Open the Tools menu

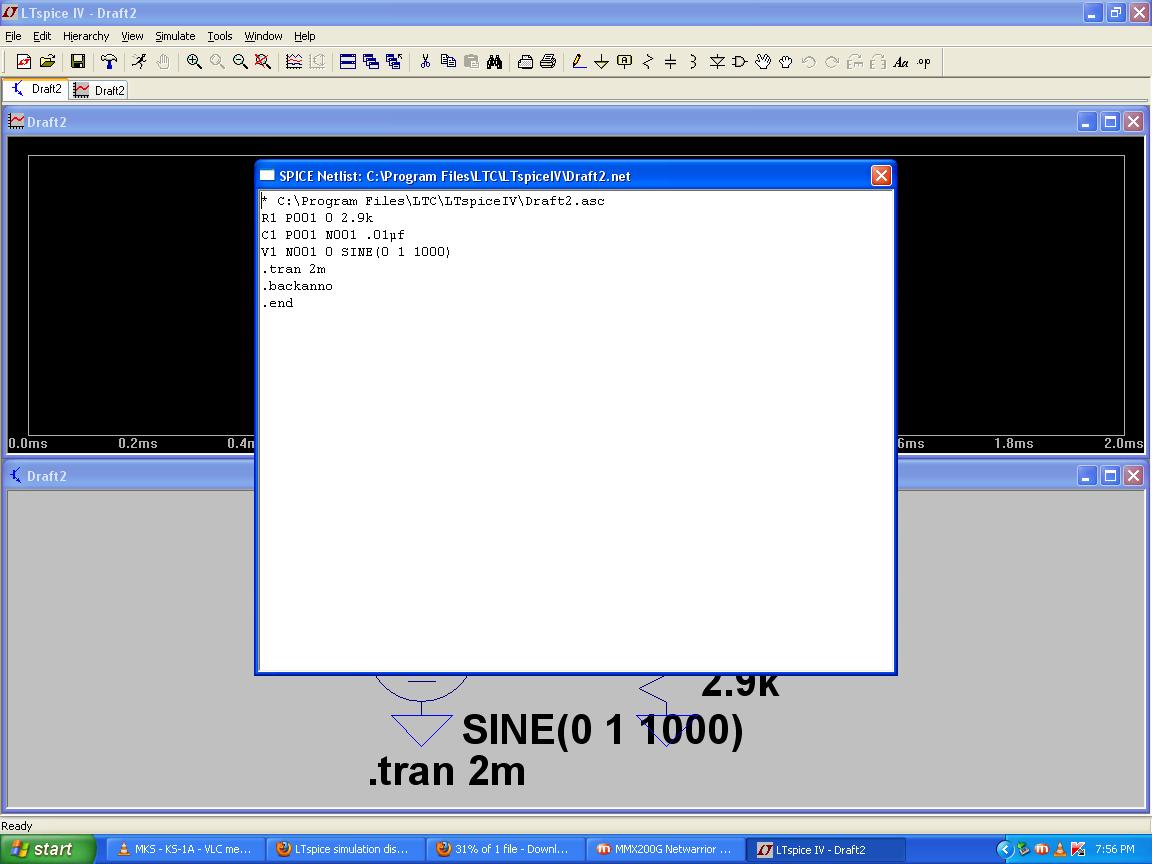(220, 36)
